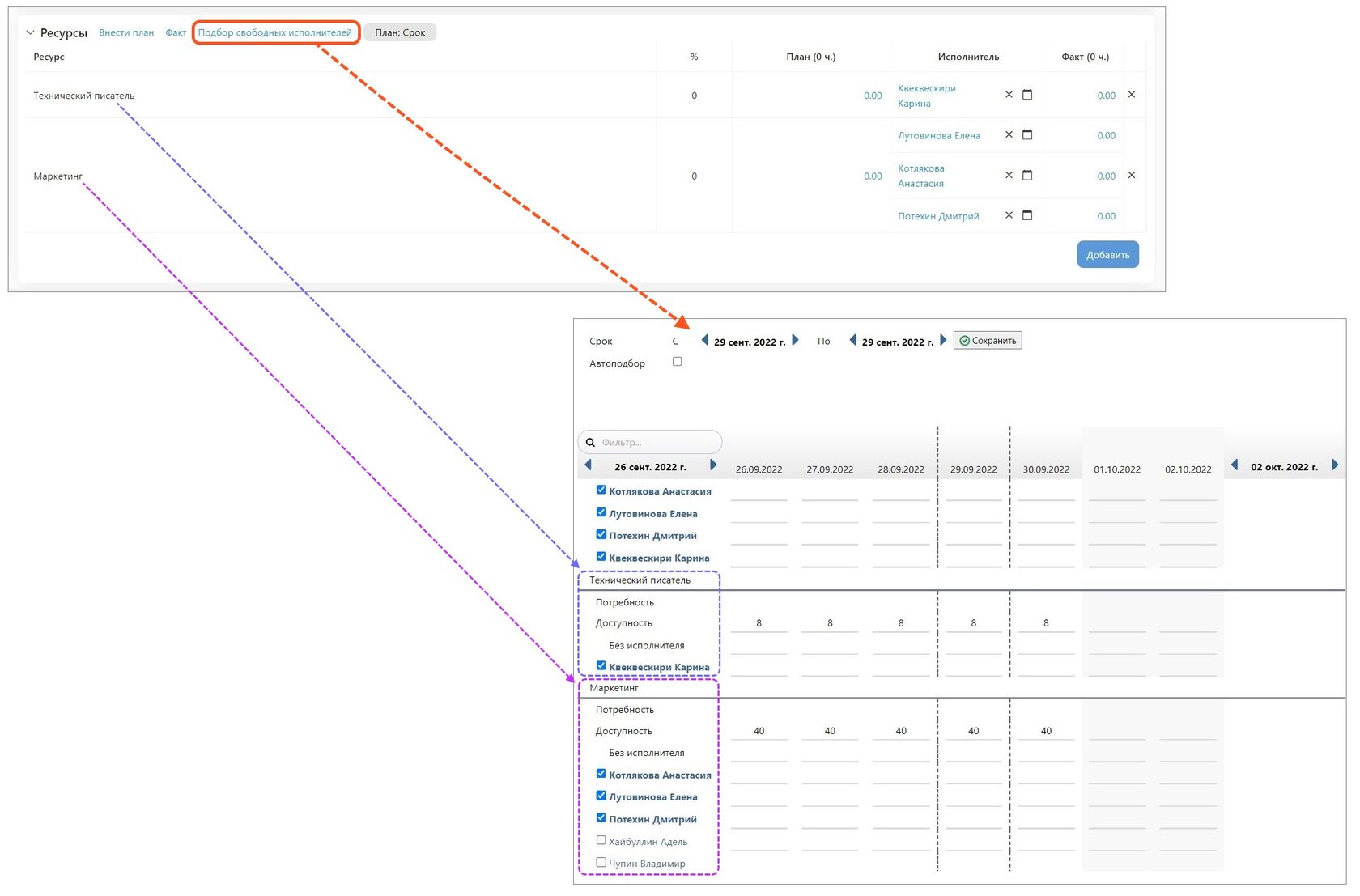Screen dimensions: 1360x896
Task: Click availability 8 on 26.09.2022
Action: [x=759, y=623]
